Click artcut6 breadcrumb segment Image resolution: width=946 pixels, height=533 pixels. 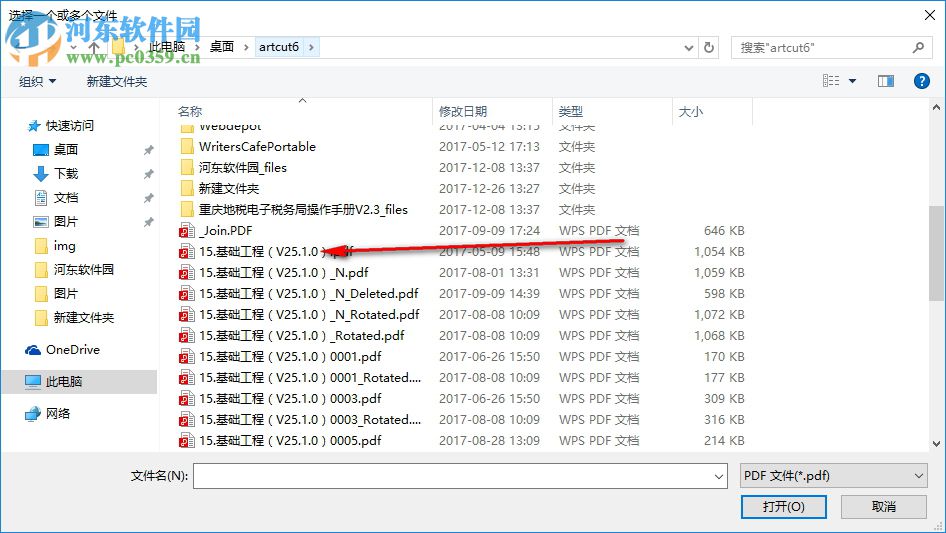[279, 47]
